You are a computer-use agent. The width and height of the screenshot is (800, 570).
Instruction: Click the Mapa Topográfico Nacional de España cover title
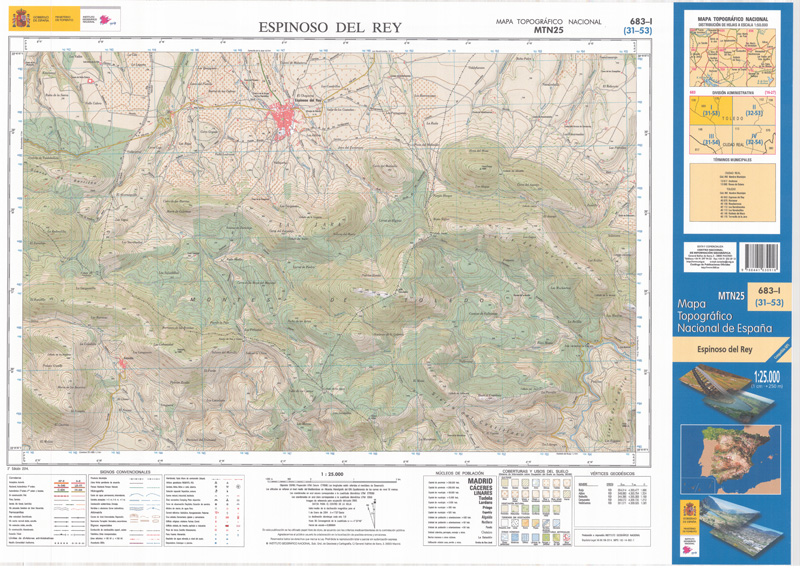coord(724,316)
